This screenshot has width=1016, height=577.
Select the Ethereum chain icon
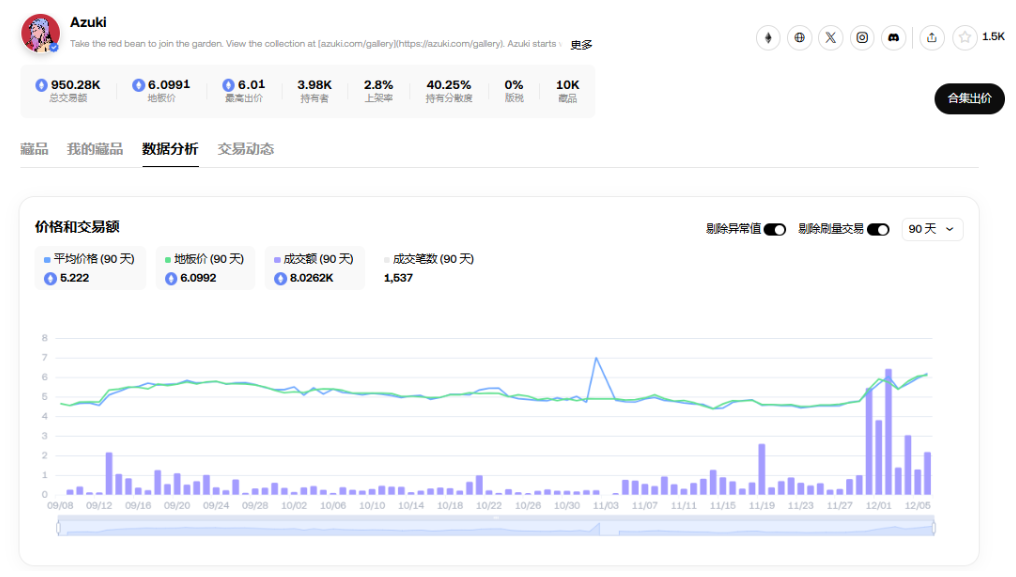pos(767,37)
